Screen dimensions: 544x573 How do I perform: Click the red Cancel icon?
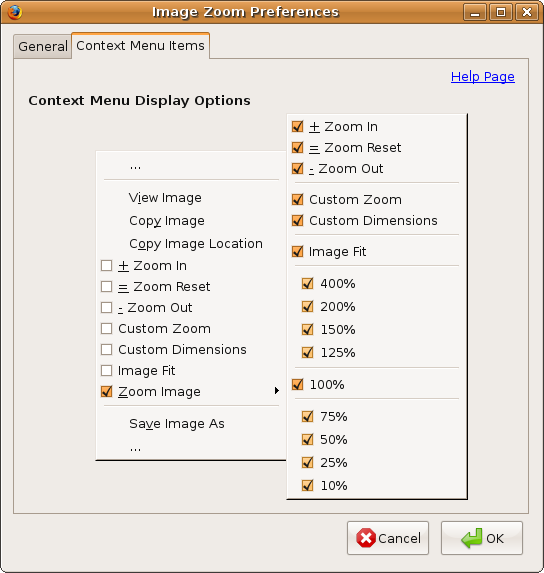pyautogui.click(x=366, y=538)
